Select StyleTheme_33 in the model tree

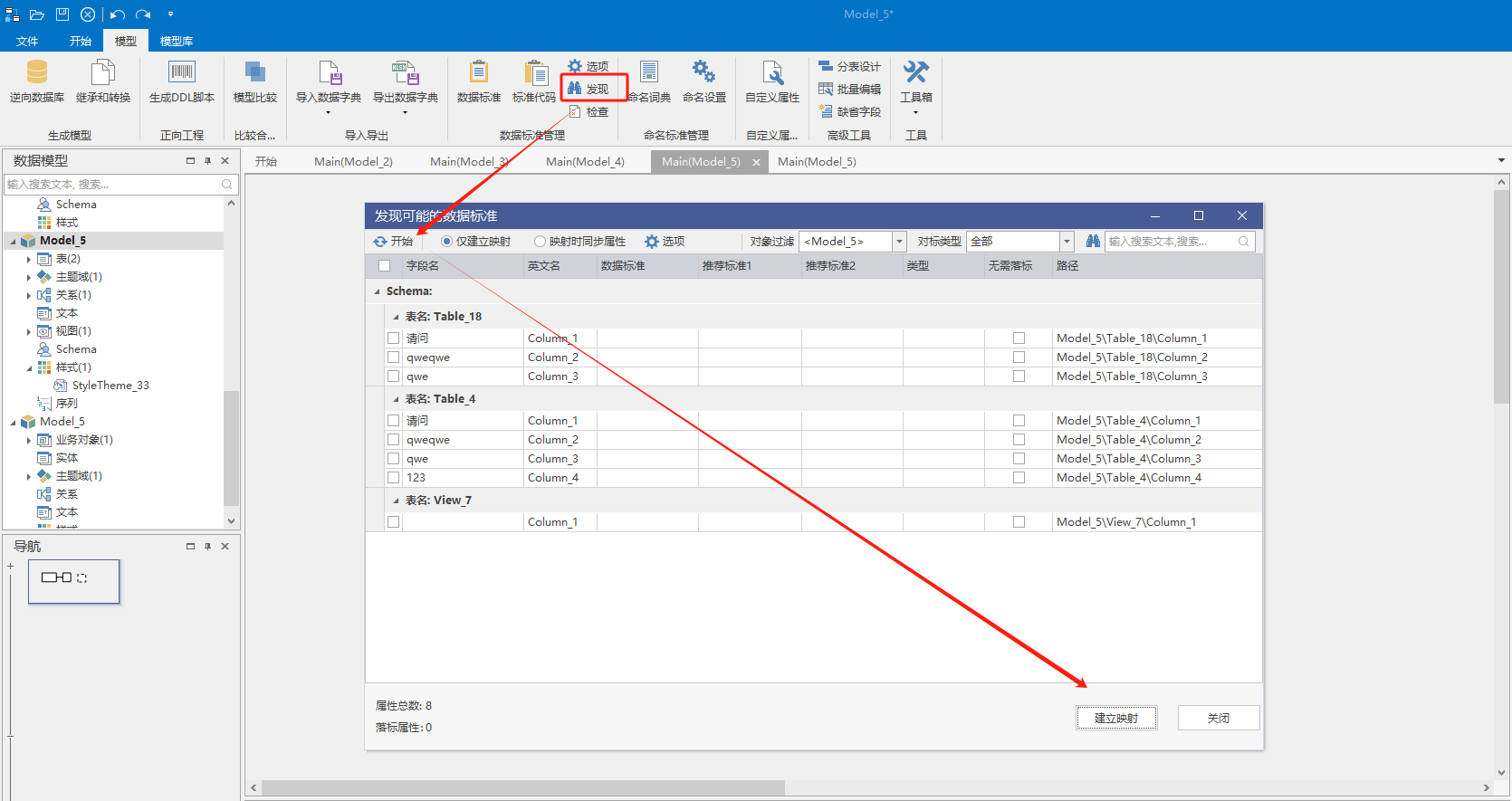pos(110,386)
